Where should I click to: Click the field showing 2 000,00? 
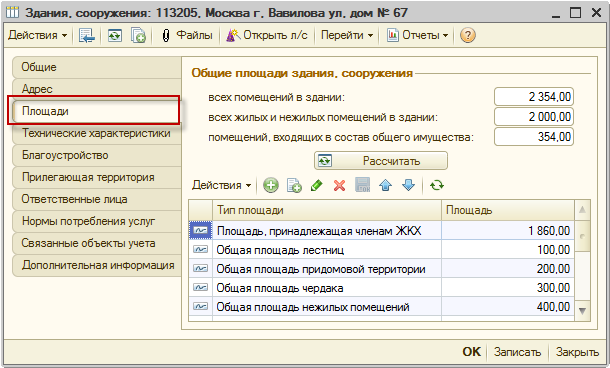pos(534,117)
